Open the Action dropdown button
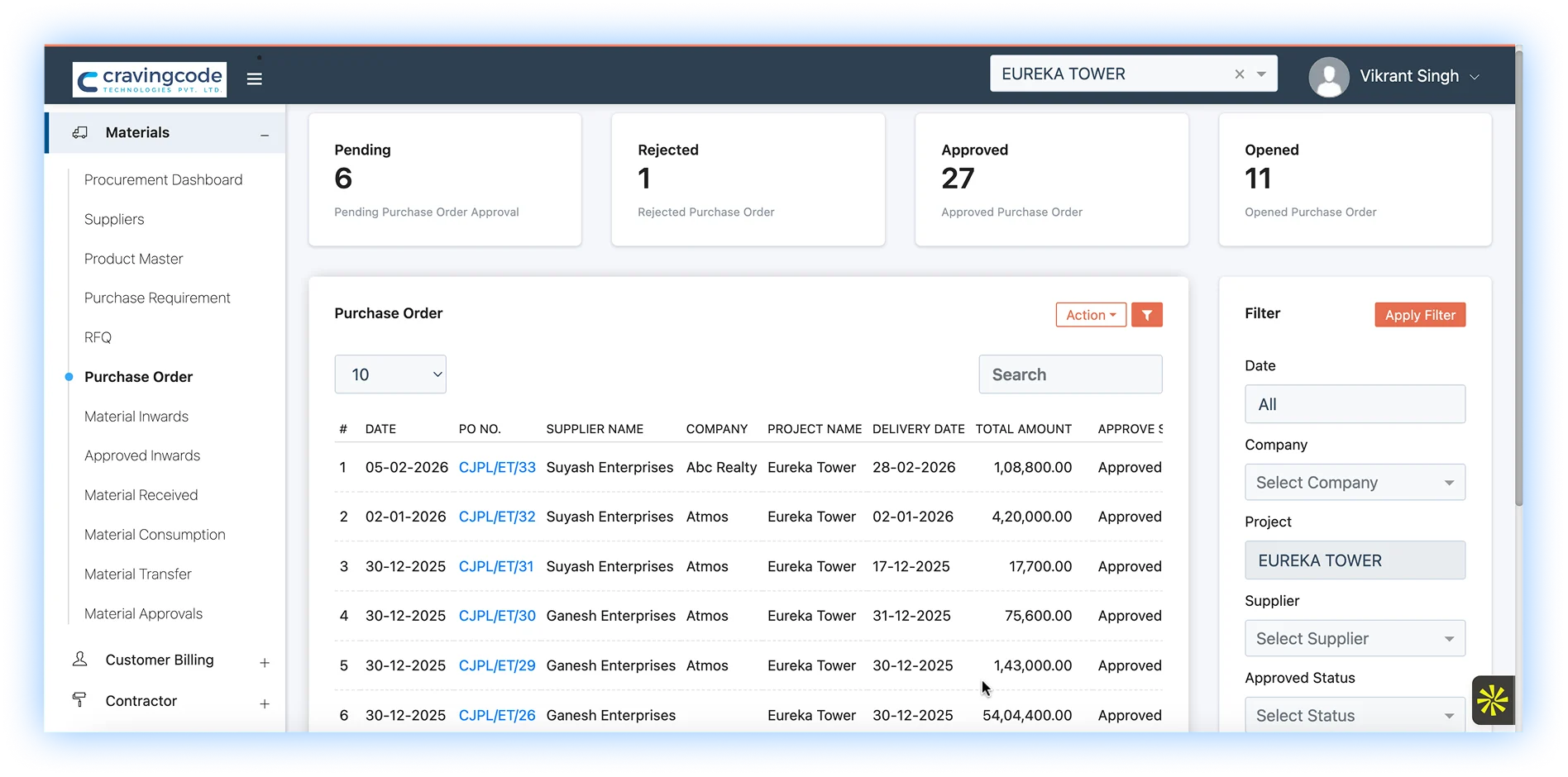Viewport: 1568px width, 777px height. pyautogui.click(x=1091, y=315)
